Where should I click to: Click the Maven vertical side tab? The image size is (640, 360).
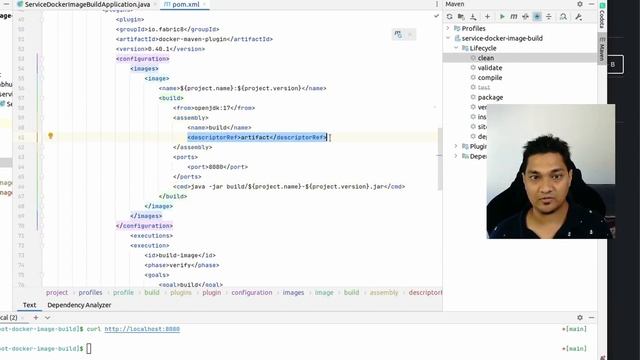click(602, 49)
